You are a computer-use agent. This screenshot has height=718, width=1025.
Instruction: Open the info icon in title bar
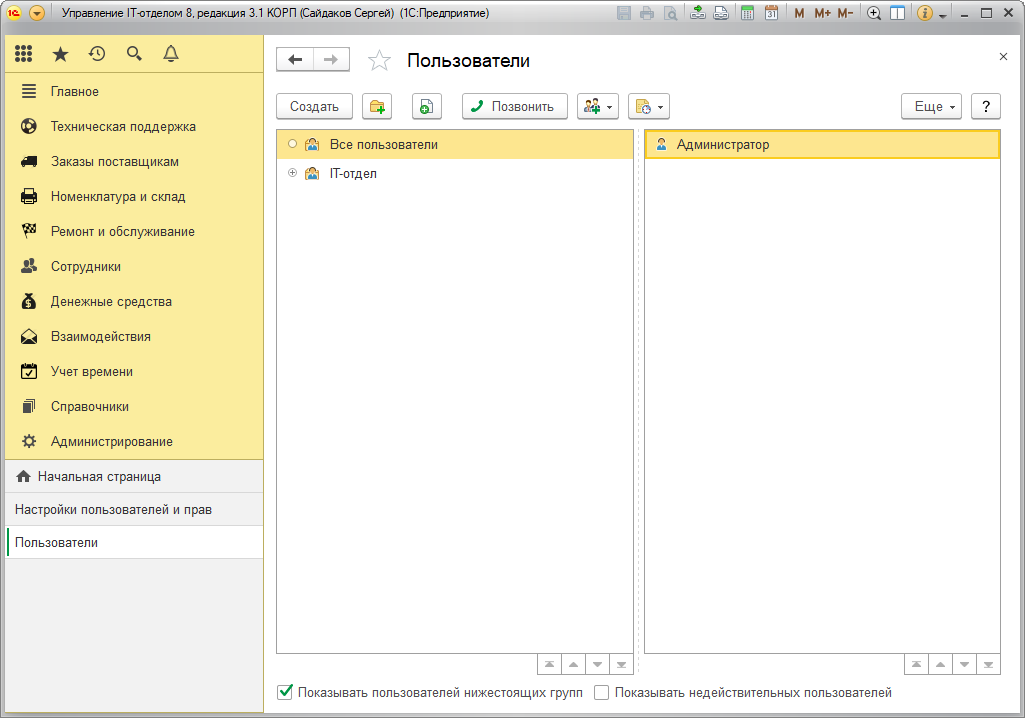[924, 13]
